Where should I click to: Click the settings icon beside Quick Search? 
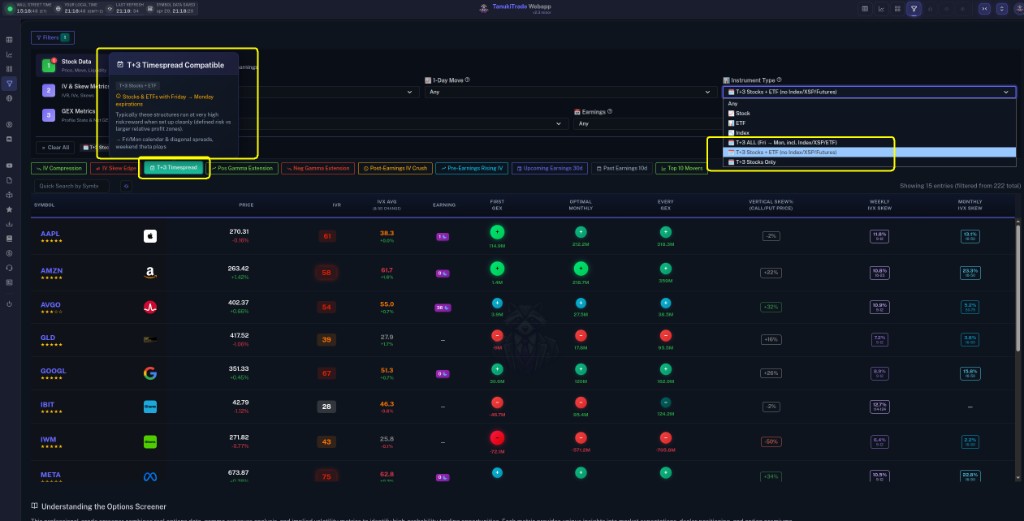(126, 186)
